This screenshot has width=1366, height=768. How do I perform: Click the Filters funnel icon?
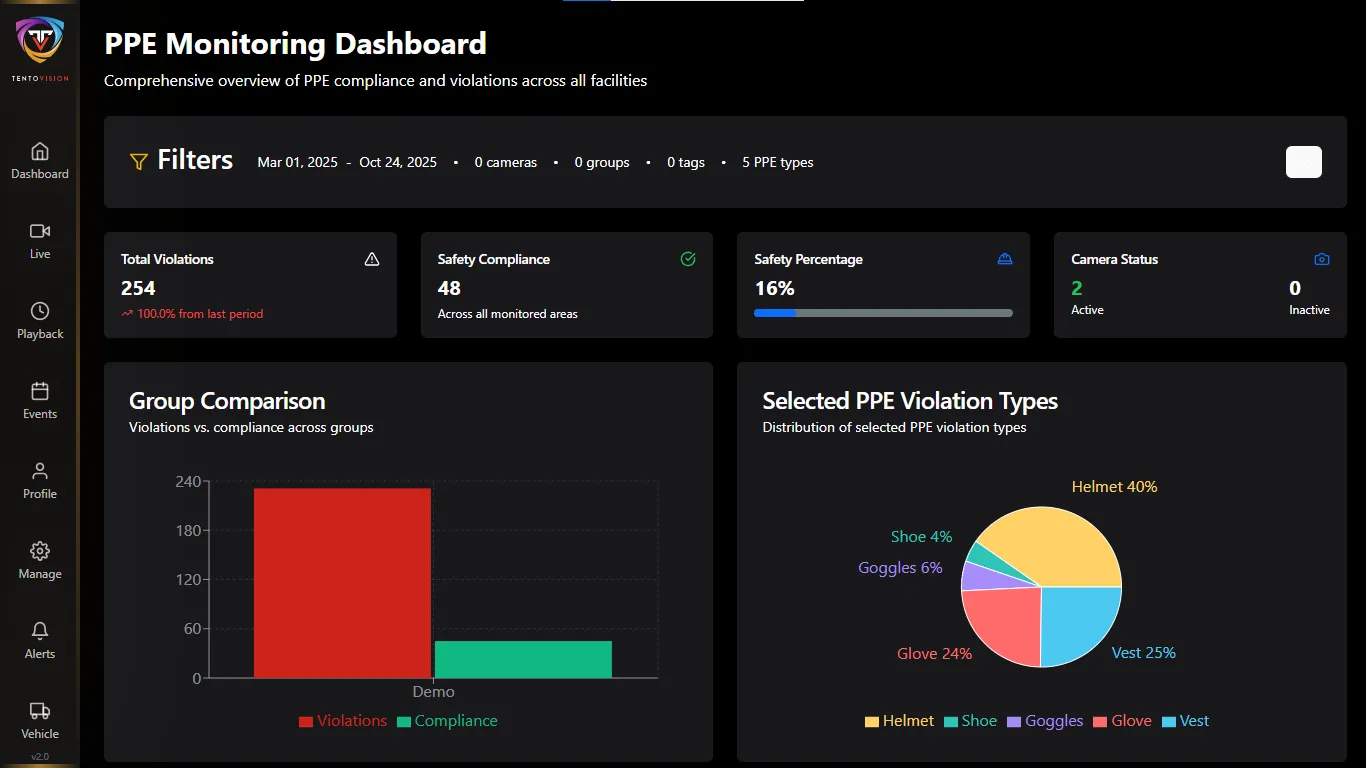coord(139,161)
